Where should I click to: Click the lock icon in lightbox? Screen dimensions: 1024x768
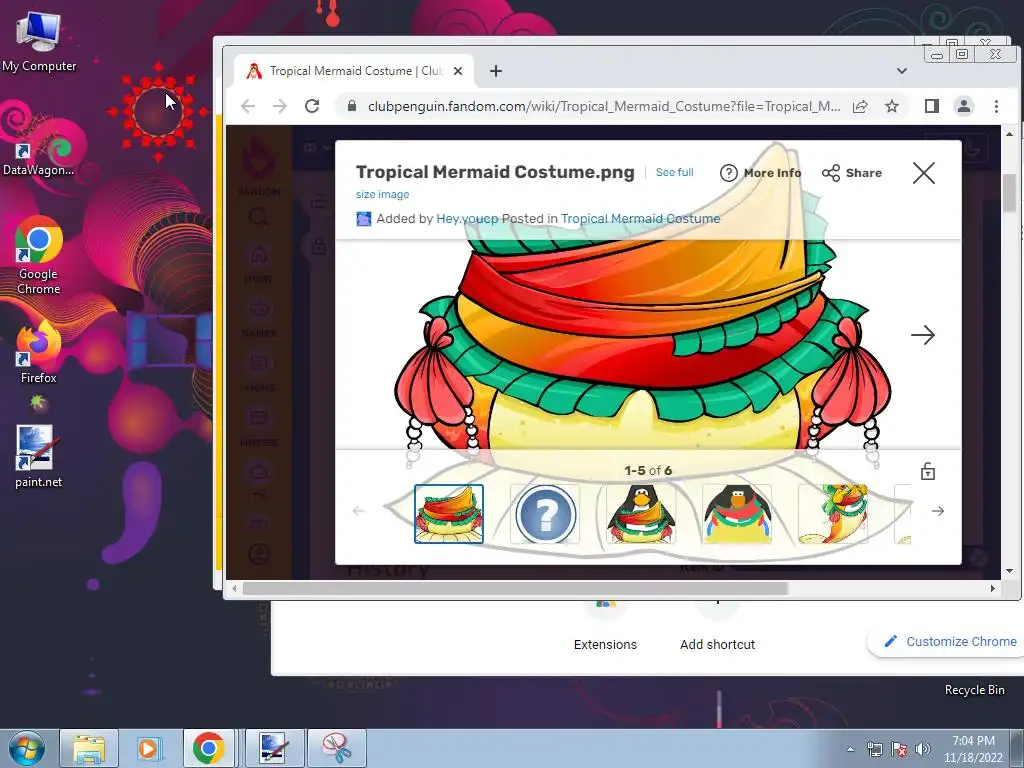pos(927,471)
